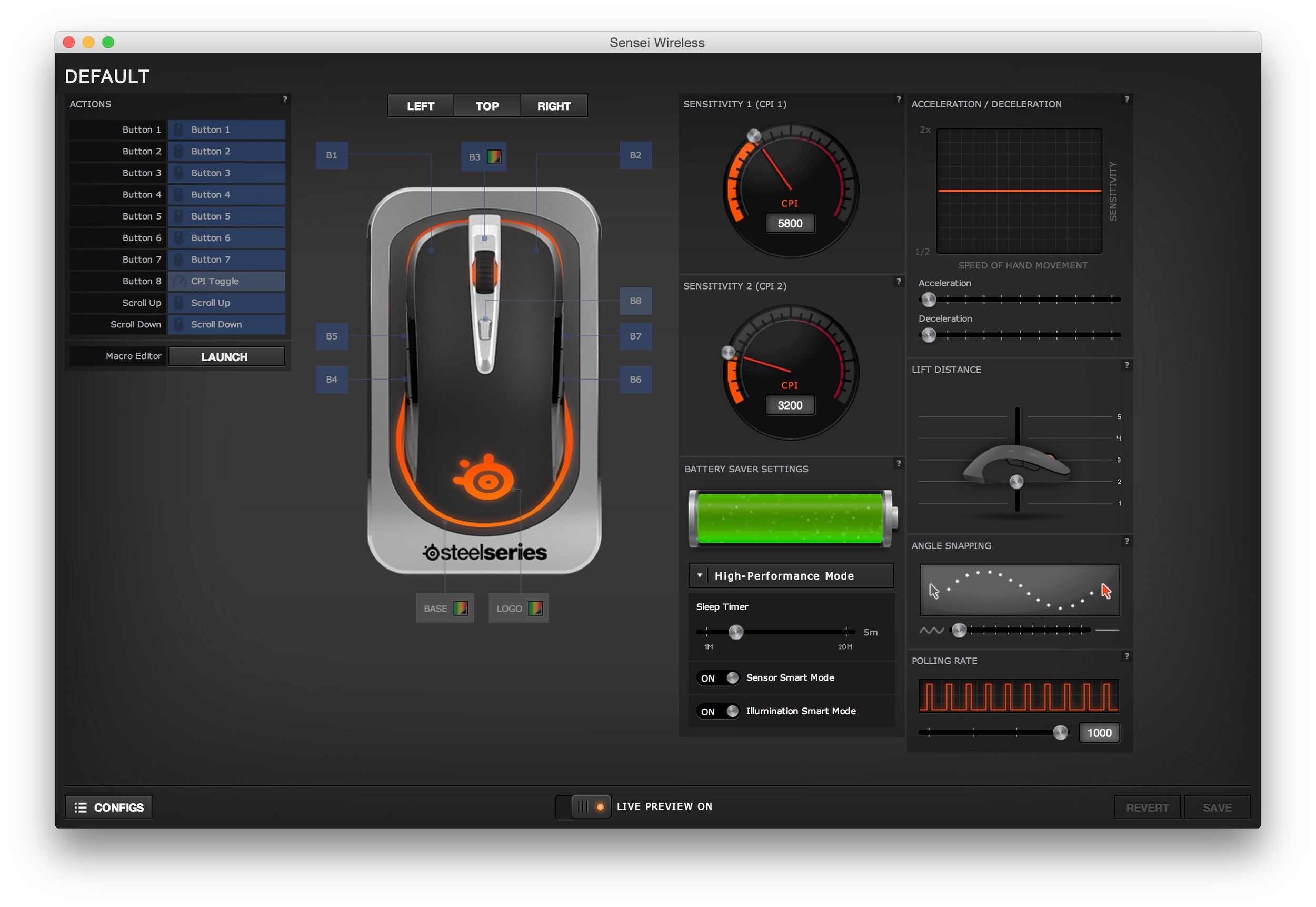Click the REVERT button

[x=1147, y=807]
